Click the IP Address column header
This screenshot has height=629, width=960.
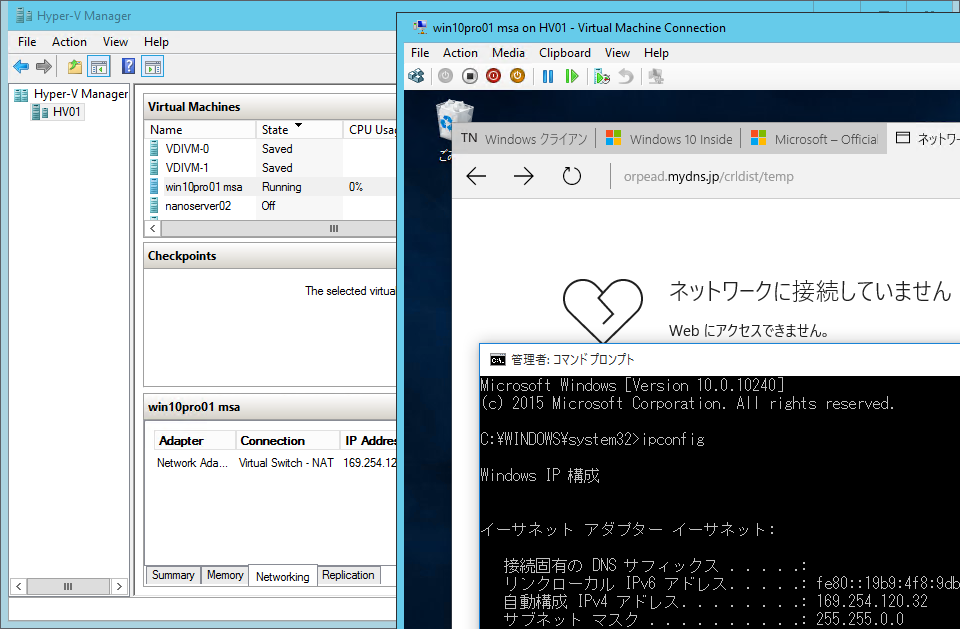[x=369, y=440]
